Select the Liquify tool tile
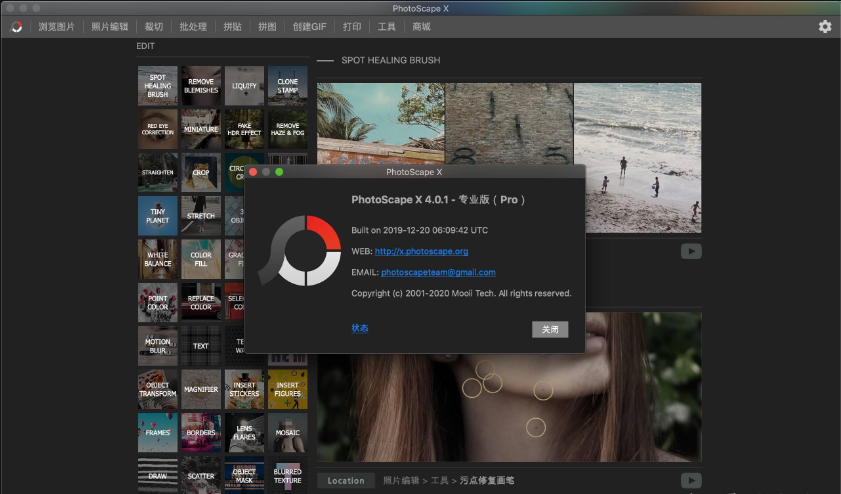Viewport: 841px width, 494px height. pos(244,86)
